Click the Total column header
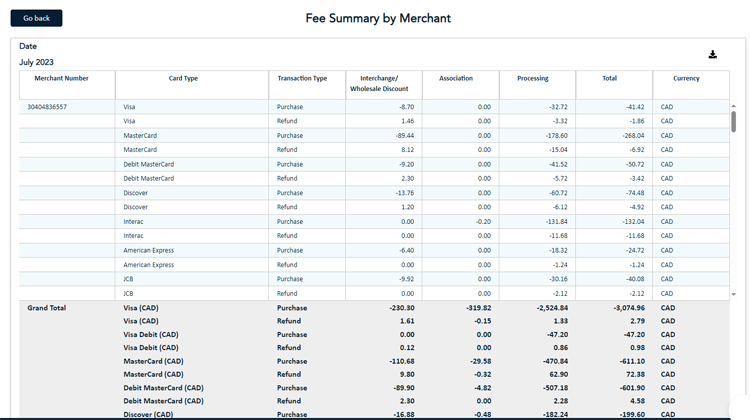This screenshot has width=750, height=420. (609, 78)
